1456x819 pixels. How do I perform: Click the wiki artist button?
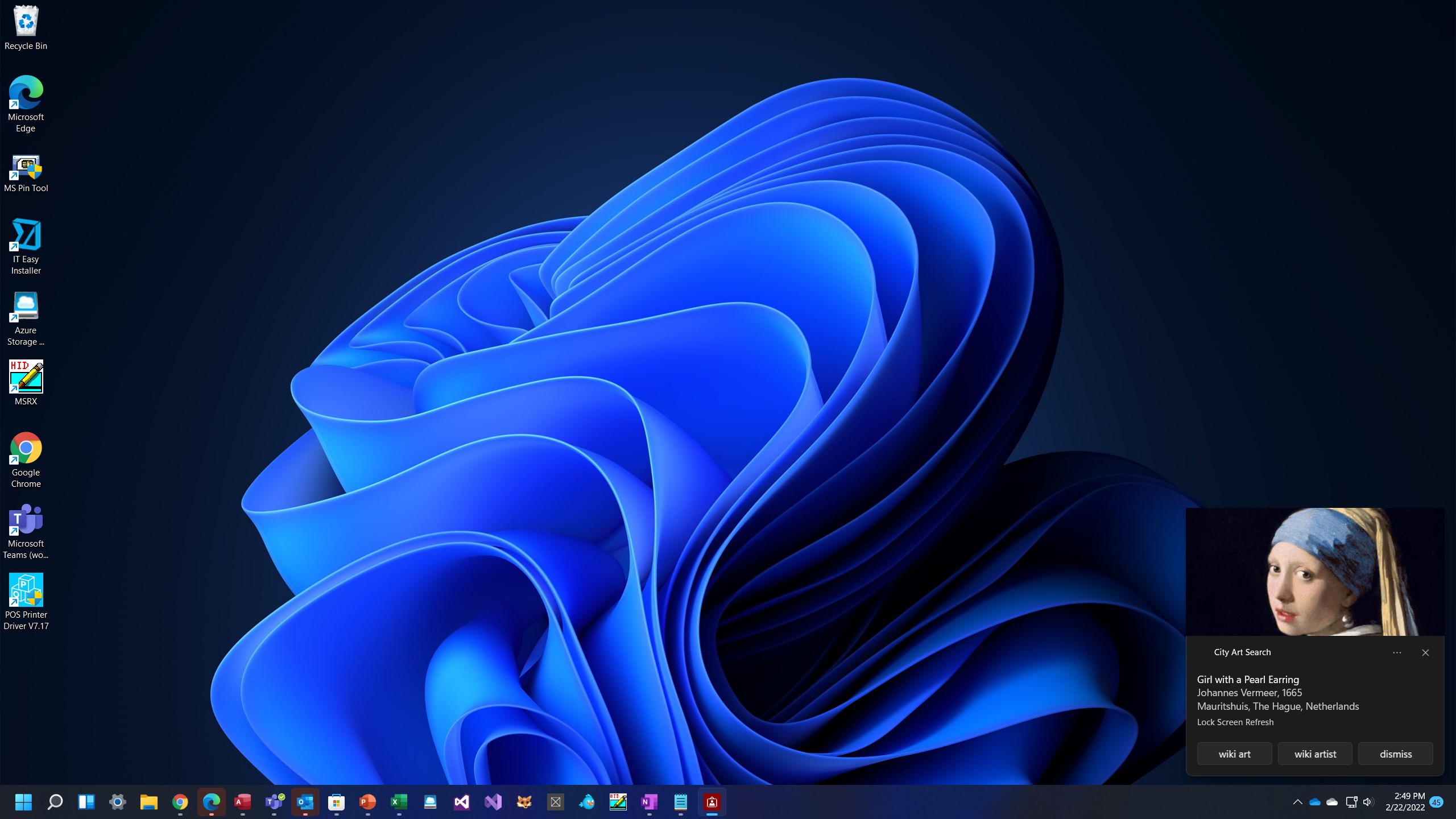(x=1315, y=754)
